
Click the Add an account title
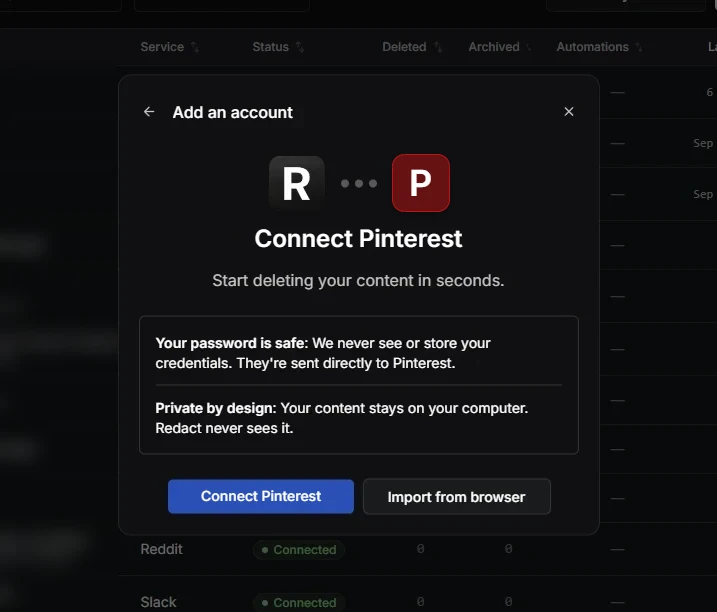(x=233, y=113)
